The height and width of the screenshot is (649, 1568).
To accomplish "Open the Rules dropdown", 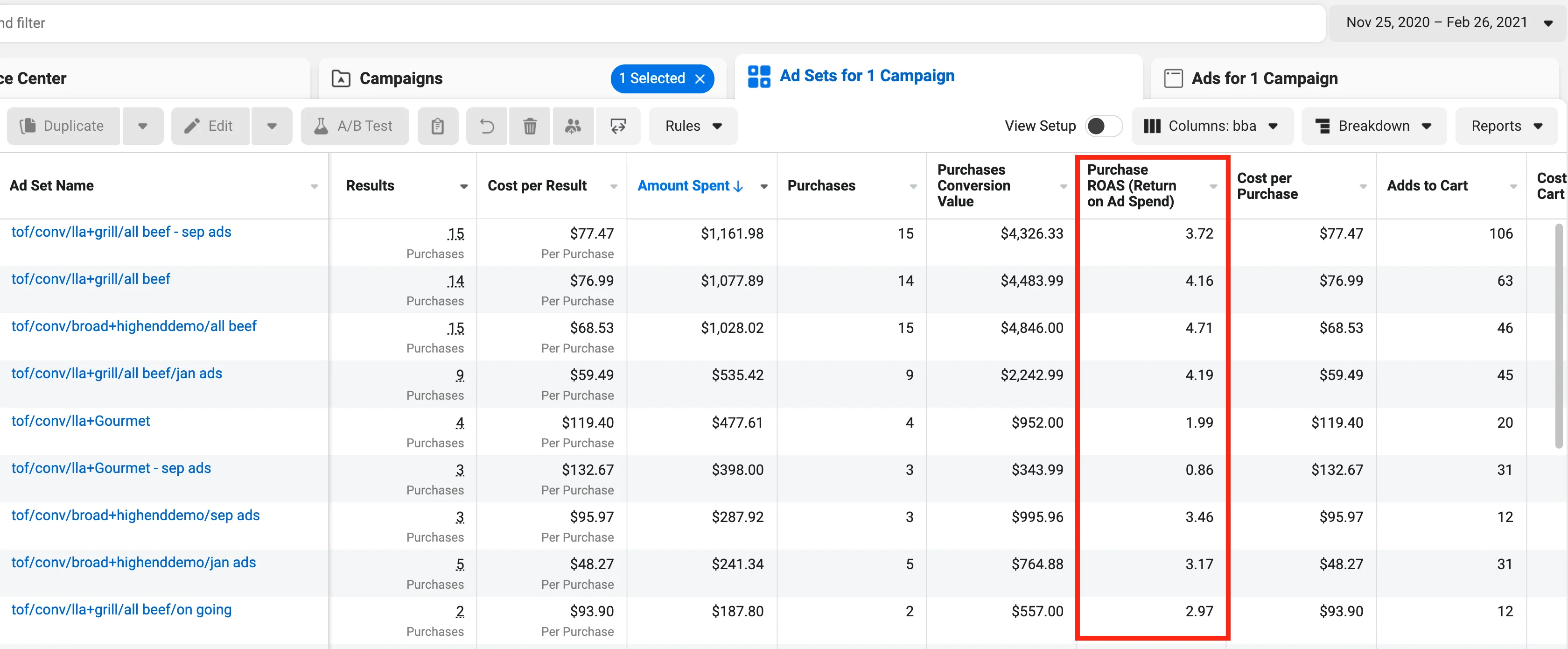I will pyautogui.click(x=693, y=126).
